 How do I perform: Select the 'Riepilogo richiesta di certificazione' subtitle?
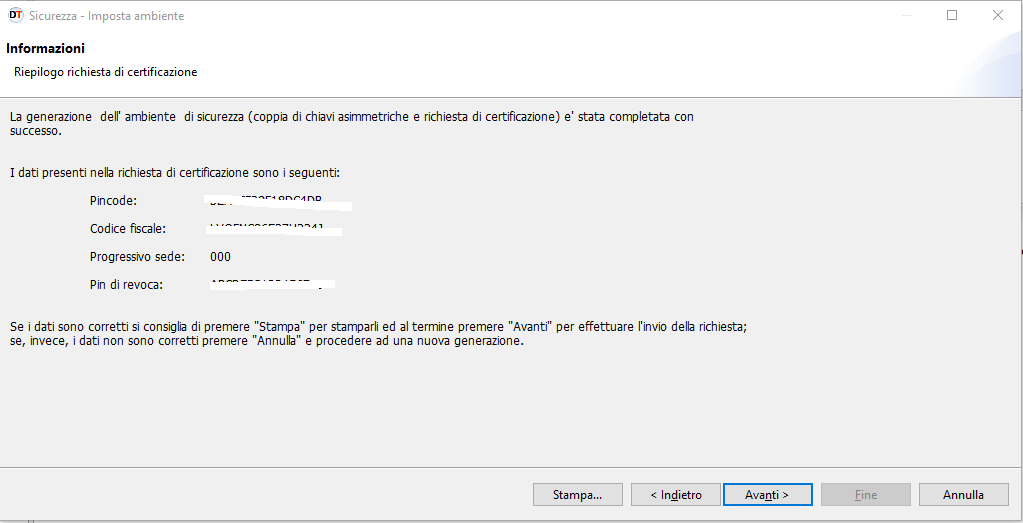(x=106, y=72)
